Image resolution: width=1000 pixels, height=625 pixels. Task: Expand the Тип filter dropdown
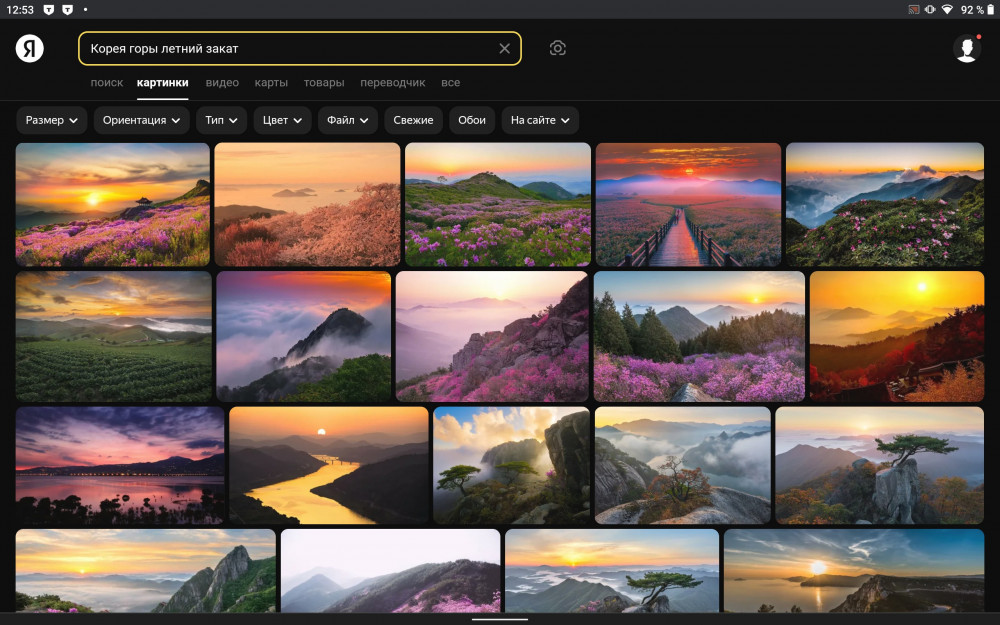click(x=221, y=120)
